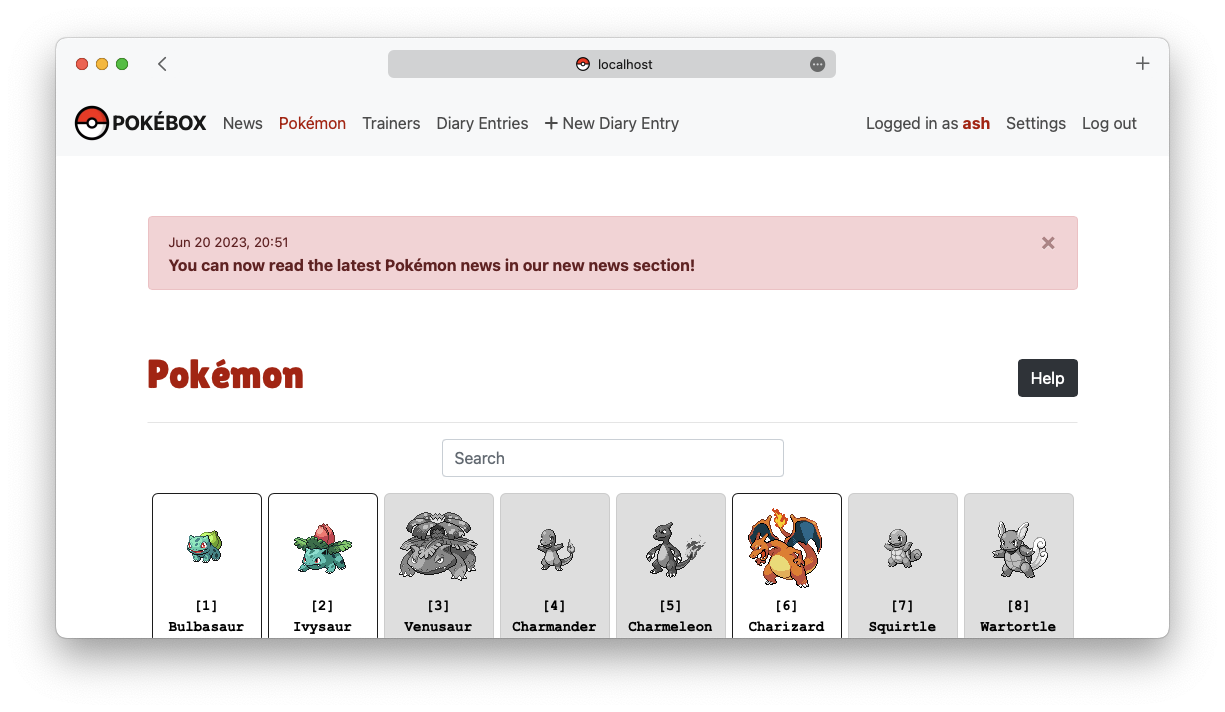Focus the Search input field
The height and width of the screenshot is (712, 1225).
click(612, 458)
